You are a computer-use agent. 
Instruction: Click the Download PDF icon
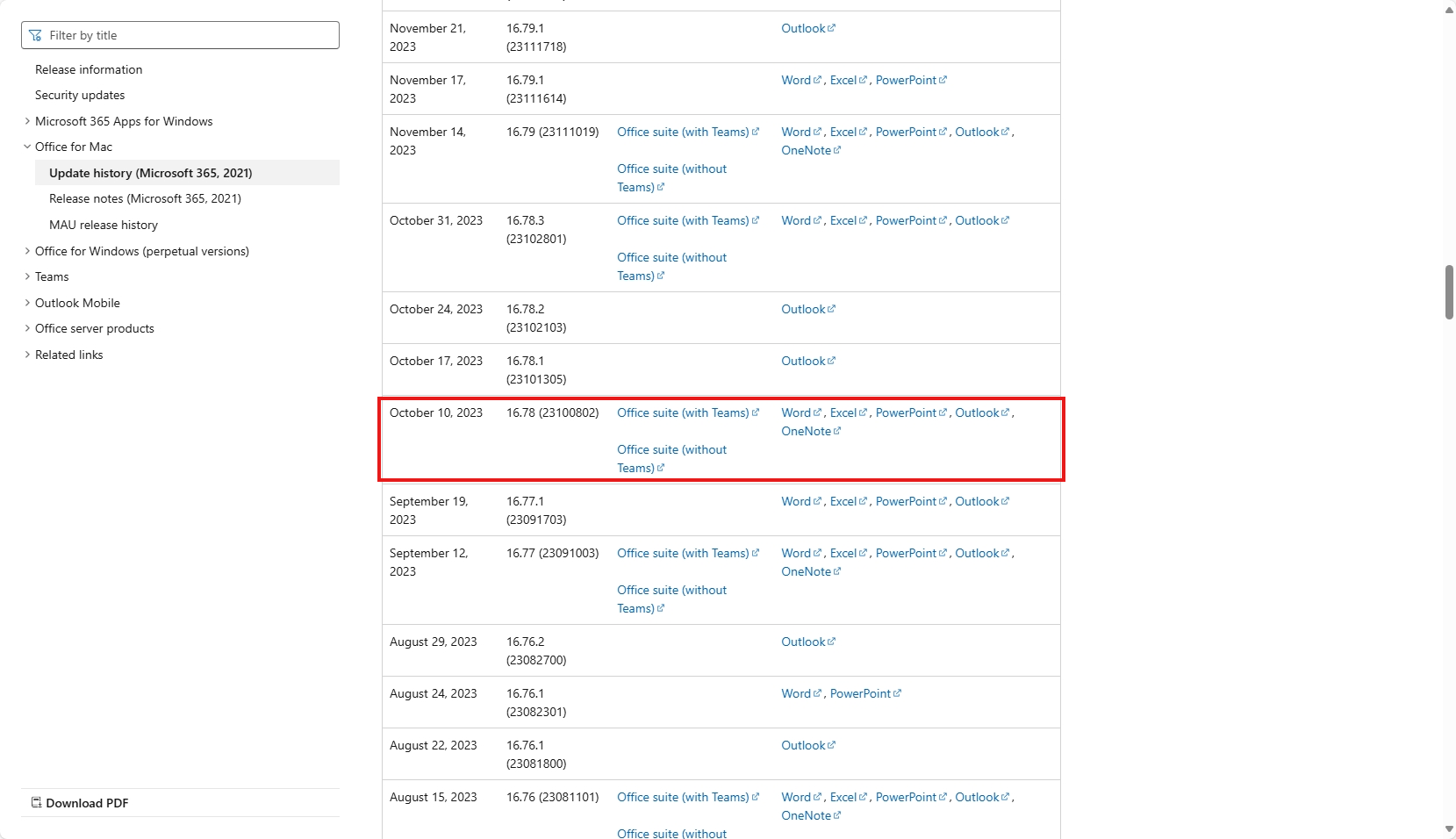tap(36, 803)
